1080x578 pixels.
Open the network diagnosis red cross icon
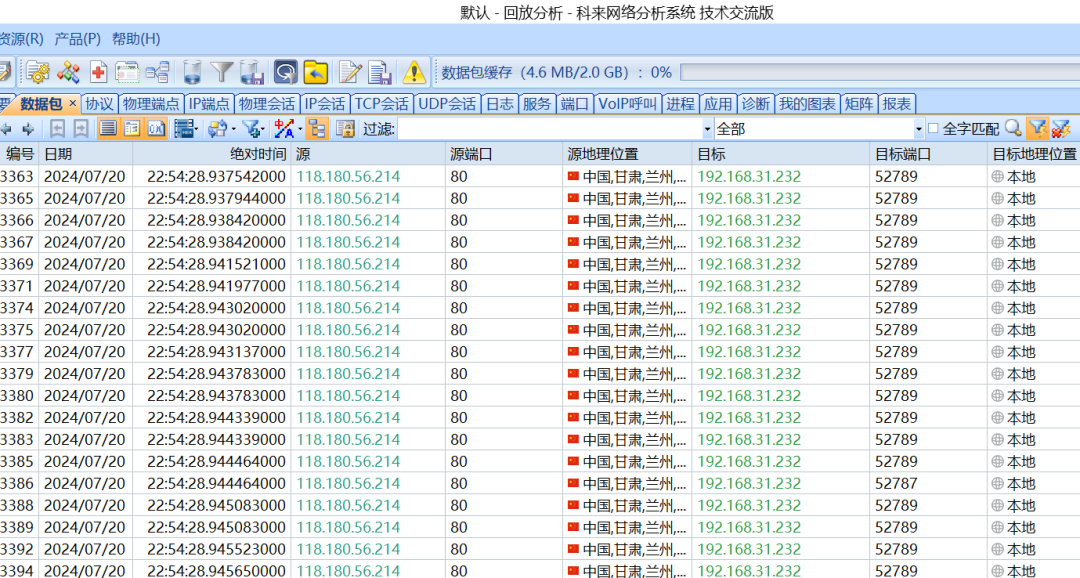tap(98, 71)
